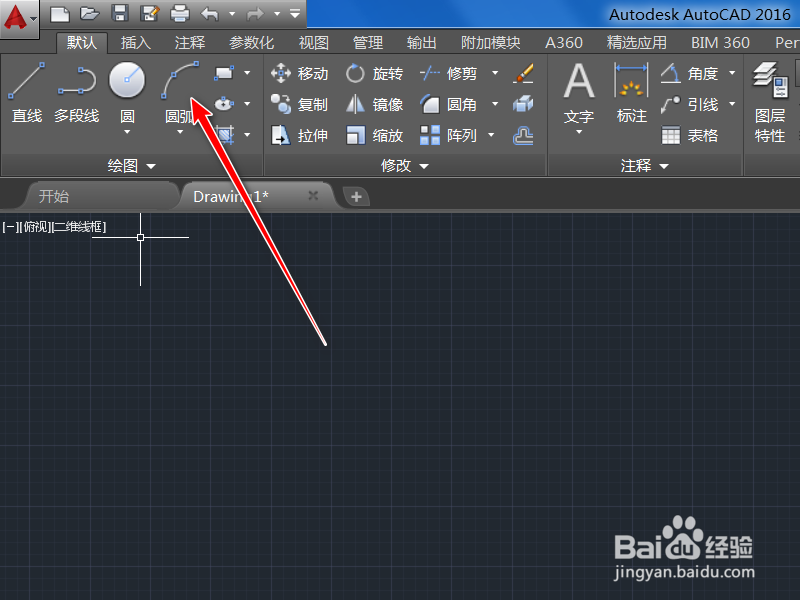Switch to the 管理 ribbon tab
The image size is (800, 600).
pyautogui.click(x=368, y=43)
